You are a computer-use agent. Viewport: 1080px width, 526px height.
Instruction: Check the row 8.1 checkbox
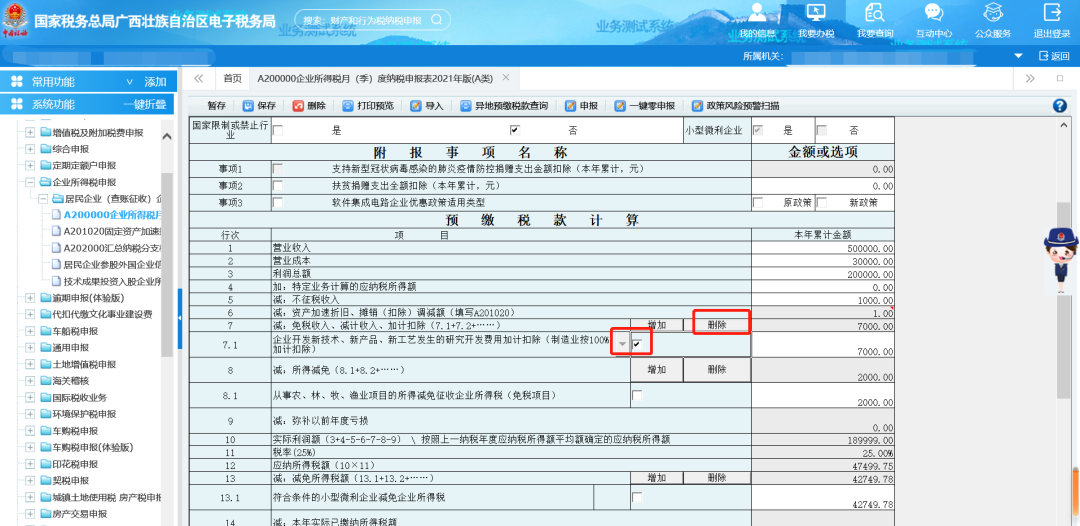[637, 395]
